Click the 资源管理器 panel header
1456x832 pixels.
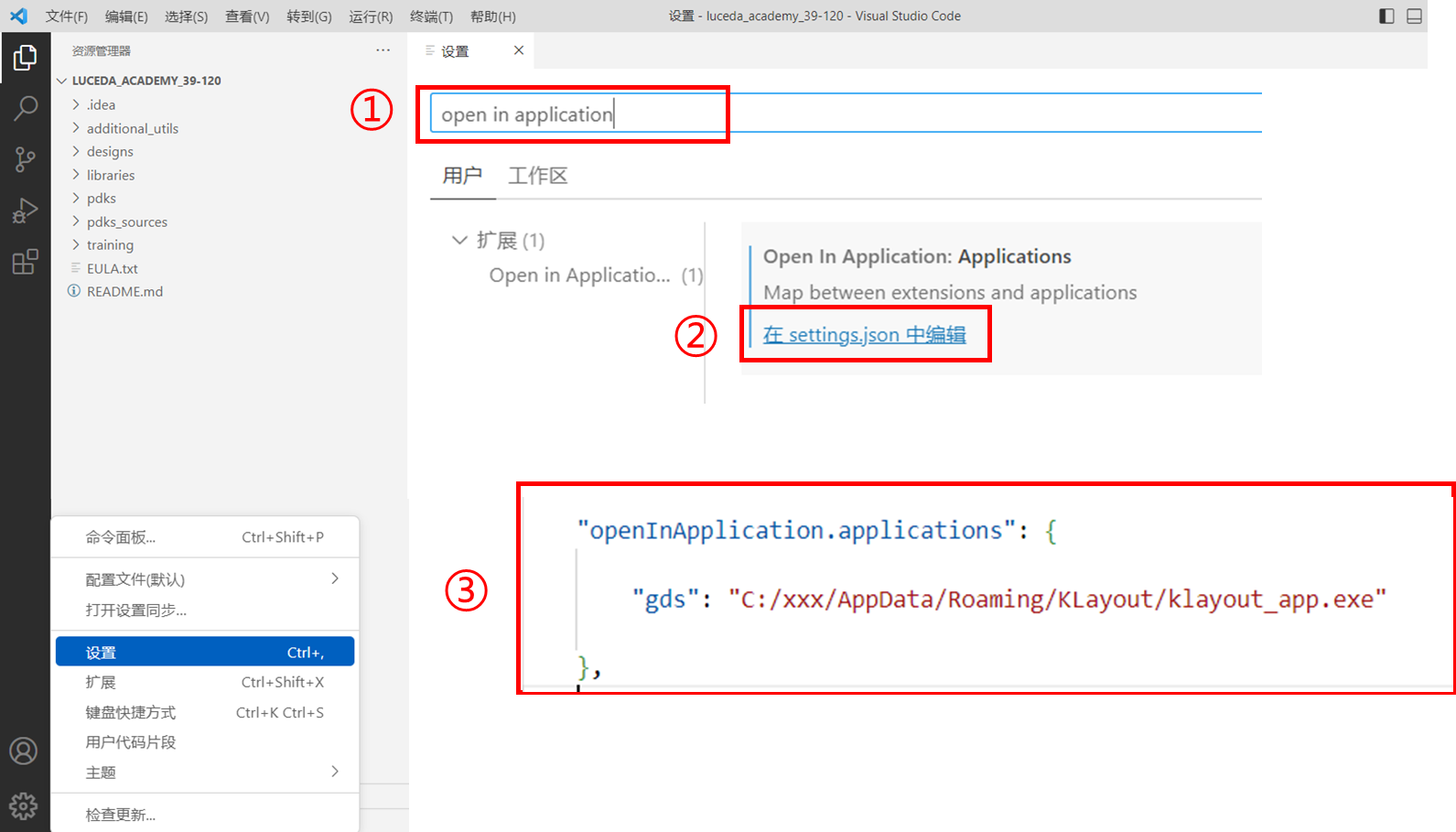click(x=102, y=51)
